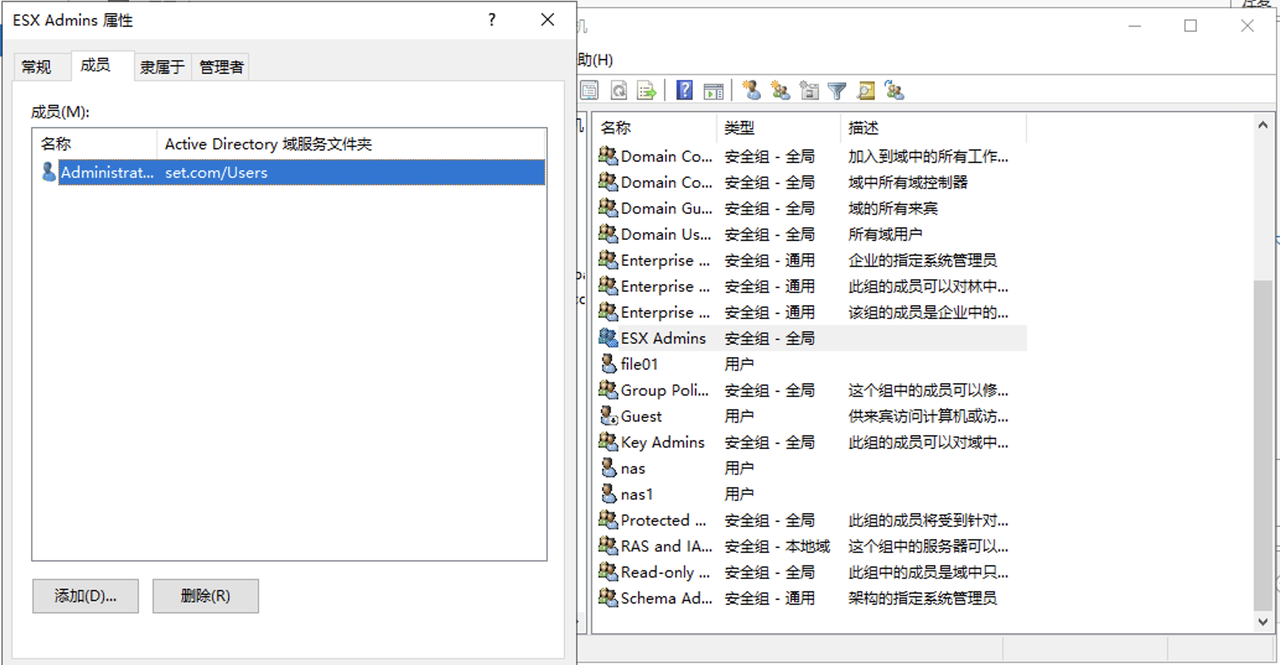Sort the list by the 类型 column header
The width and height of the screenshot is (1280, 665).
click(778, 128)
